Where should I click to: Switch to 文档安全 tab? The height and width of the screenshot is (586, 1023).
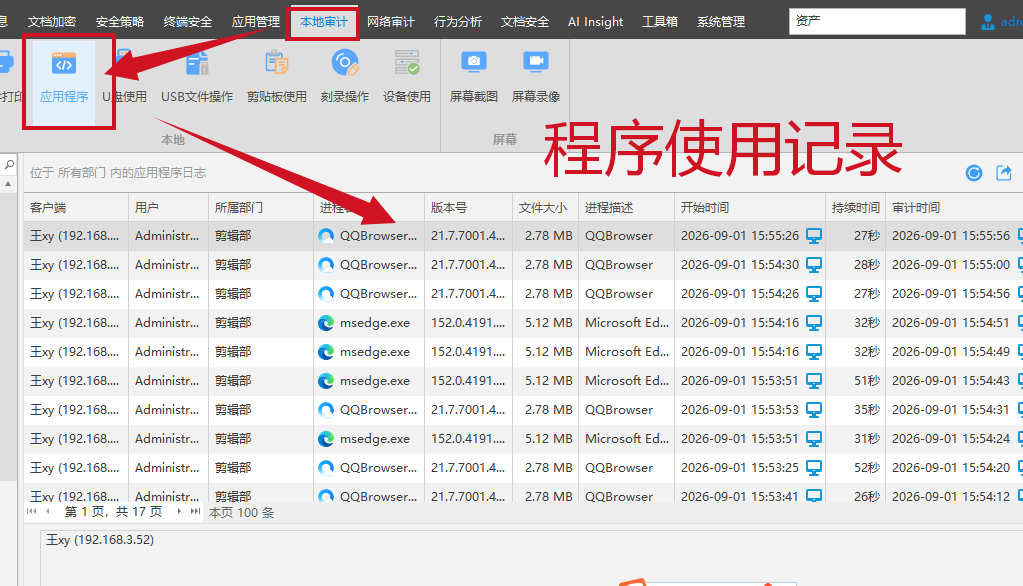[x=525, y=22]
